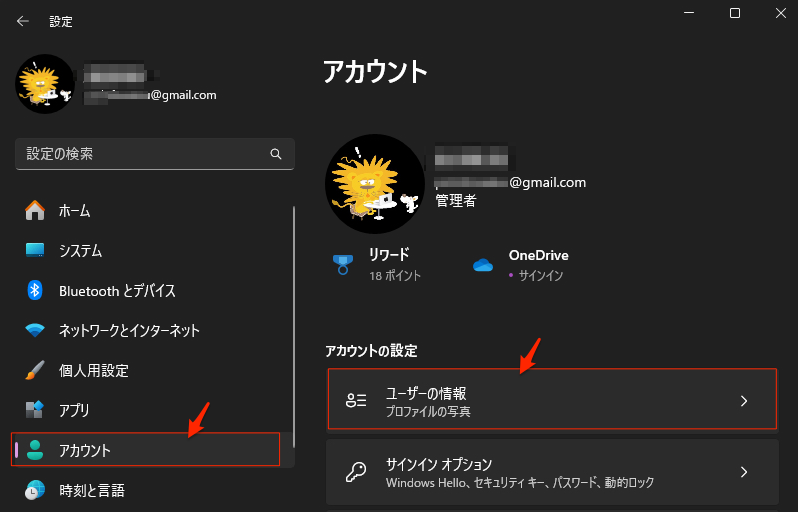Maximize the Settings window
Screen dimensions: 798x512
pos(735,13)
